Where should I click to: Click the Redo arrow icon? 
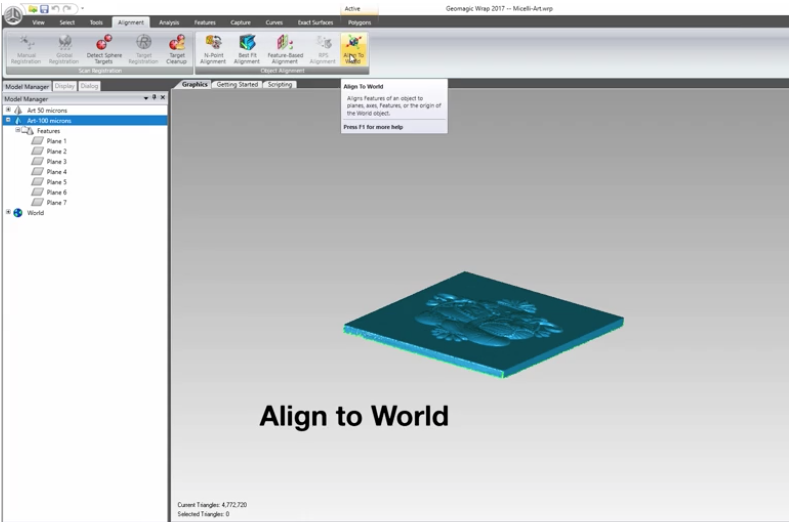pyautogui.click(x=67, y=9)
